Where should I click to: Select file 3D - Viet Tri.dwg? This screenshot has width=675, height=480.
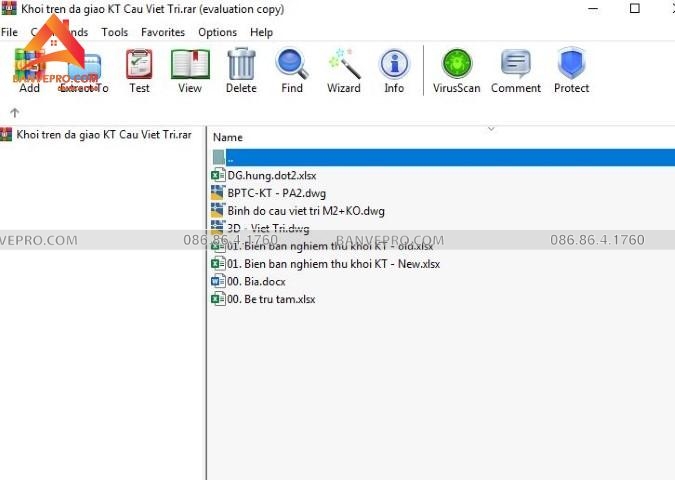click(x=268, y=228)
